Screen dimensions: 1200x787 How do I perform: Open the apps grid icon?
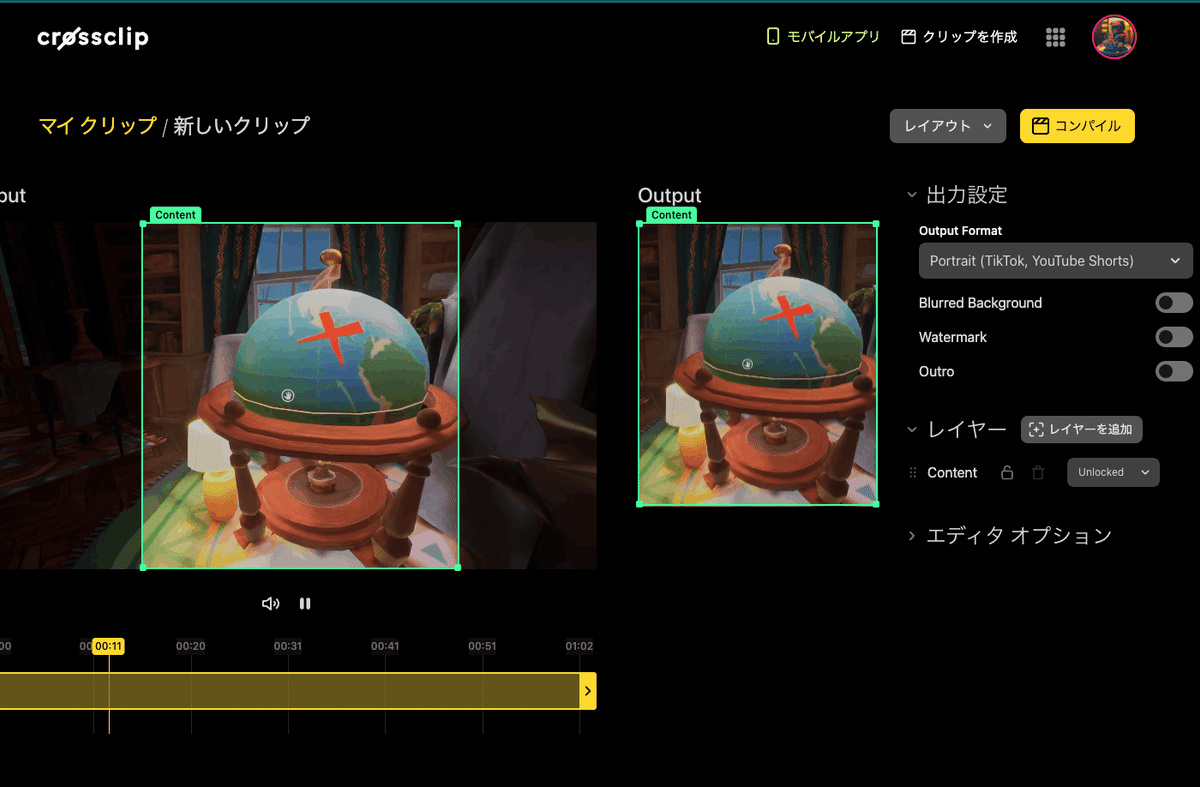pos(1055,37)
